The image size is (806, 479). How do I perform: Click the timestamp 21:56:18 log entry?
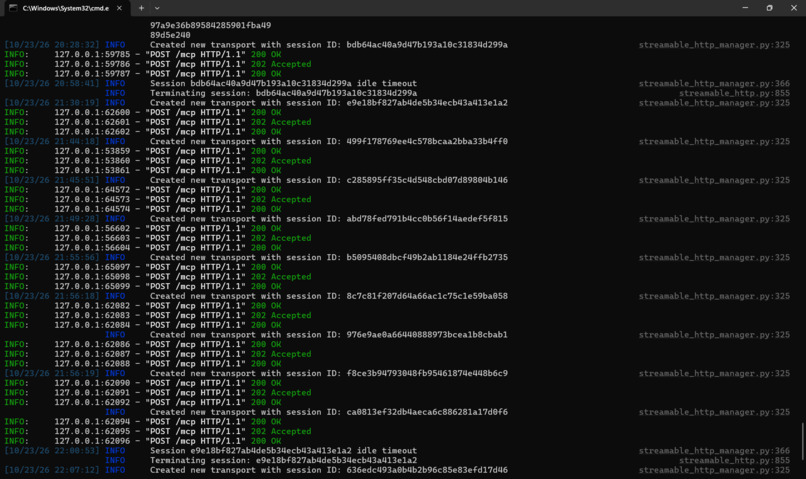52,296
